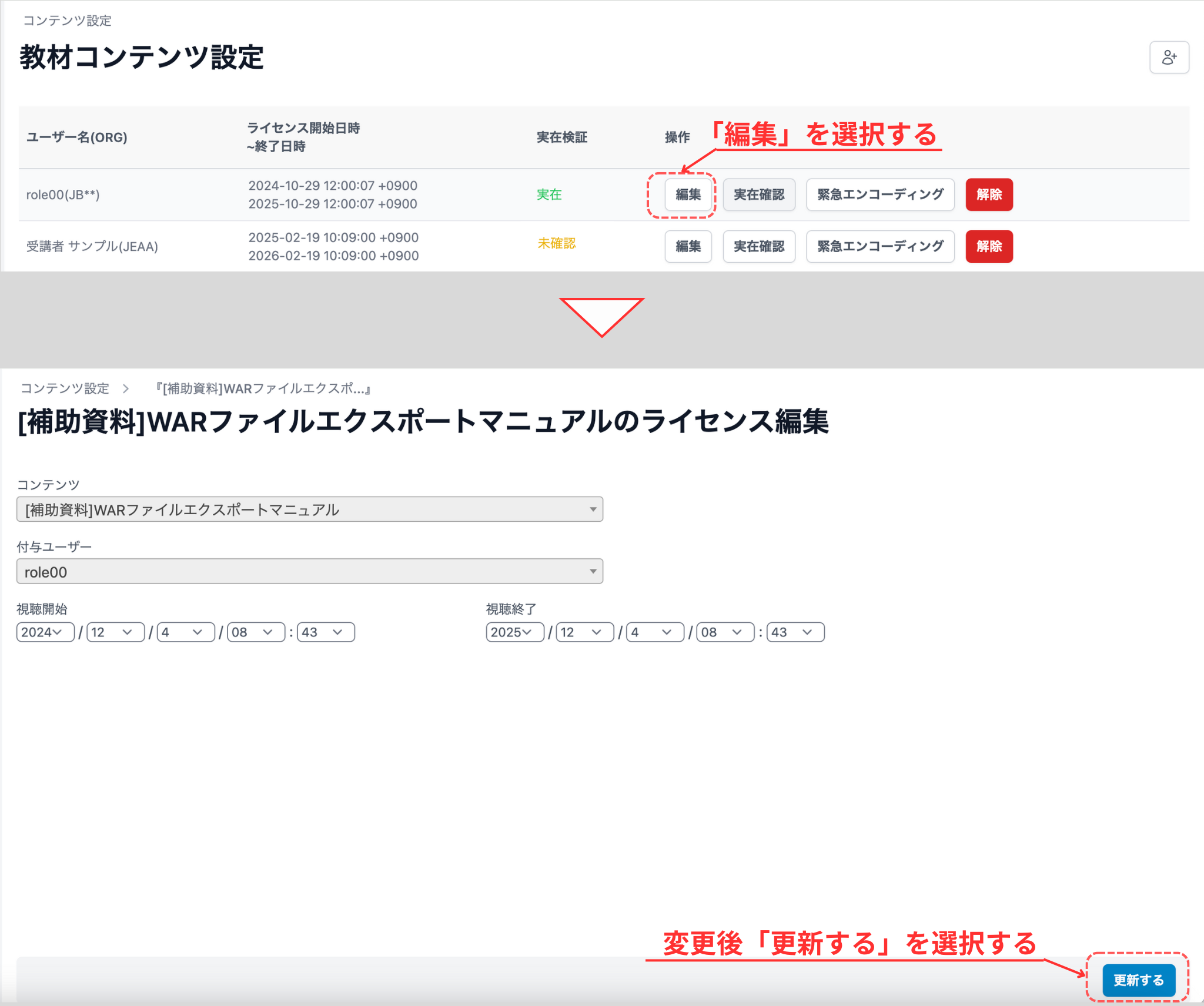Open the コンテンツ selection dropdown
1204x1006 pixels.
tap(309, 509)
